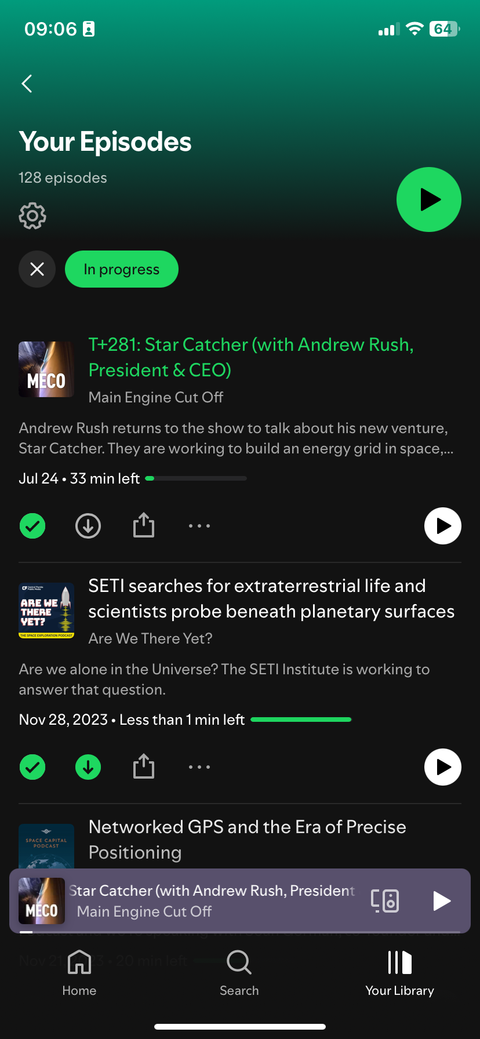This screenshot has height=1039, width=480.
Task: Tap Wi-Fi icon in status bar
Action: click(x=415, y=29)
